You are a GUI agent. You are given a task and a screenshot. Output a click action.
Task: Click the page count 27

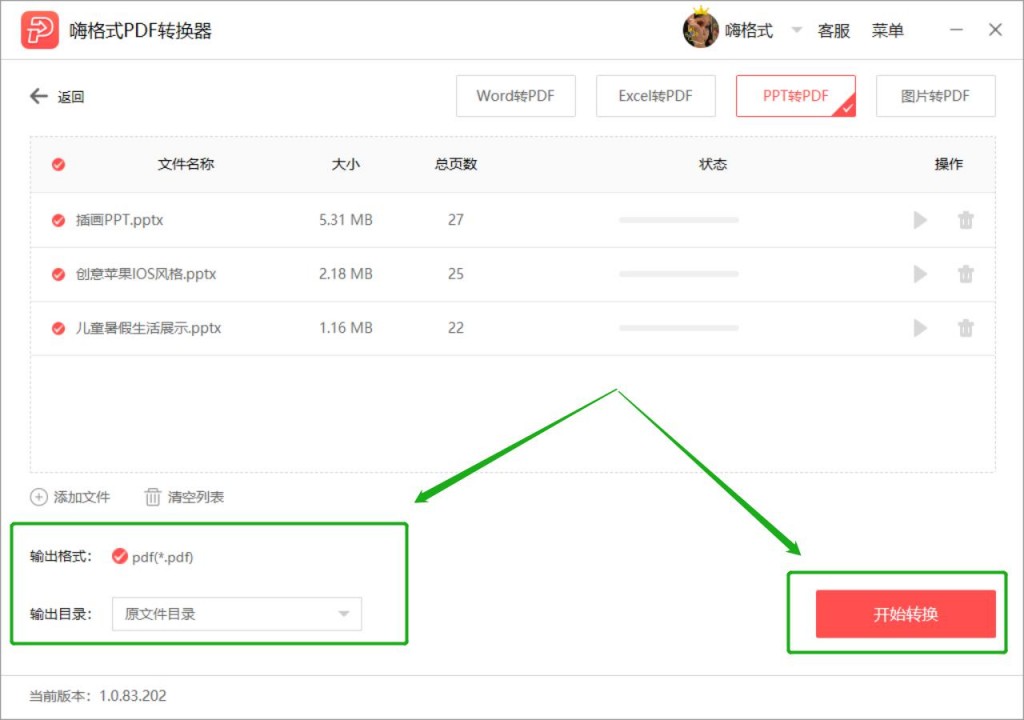(456, 220)
